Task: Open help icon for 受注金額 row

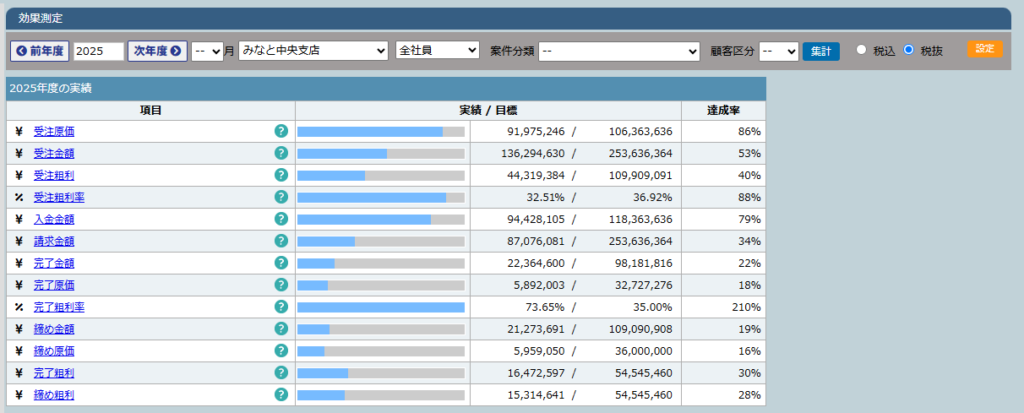Action: point(281,153)
